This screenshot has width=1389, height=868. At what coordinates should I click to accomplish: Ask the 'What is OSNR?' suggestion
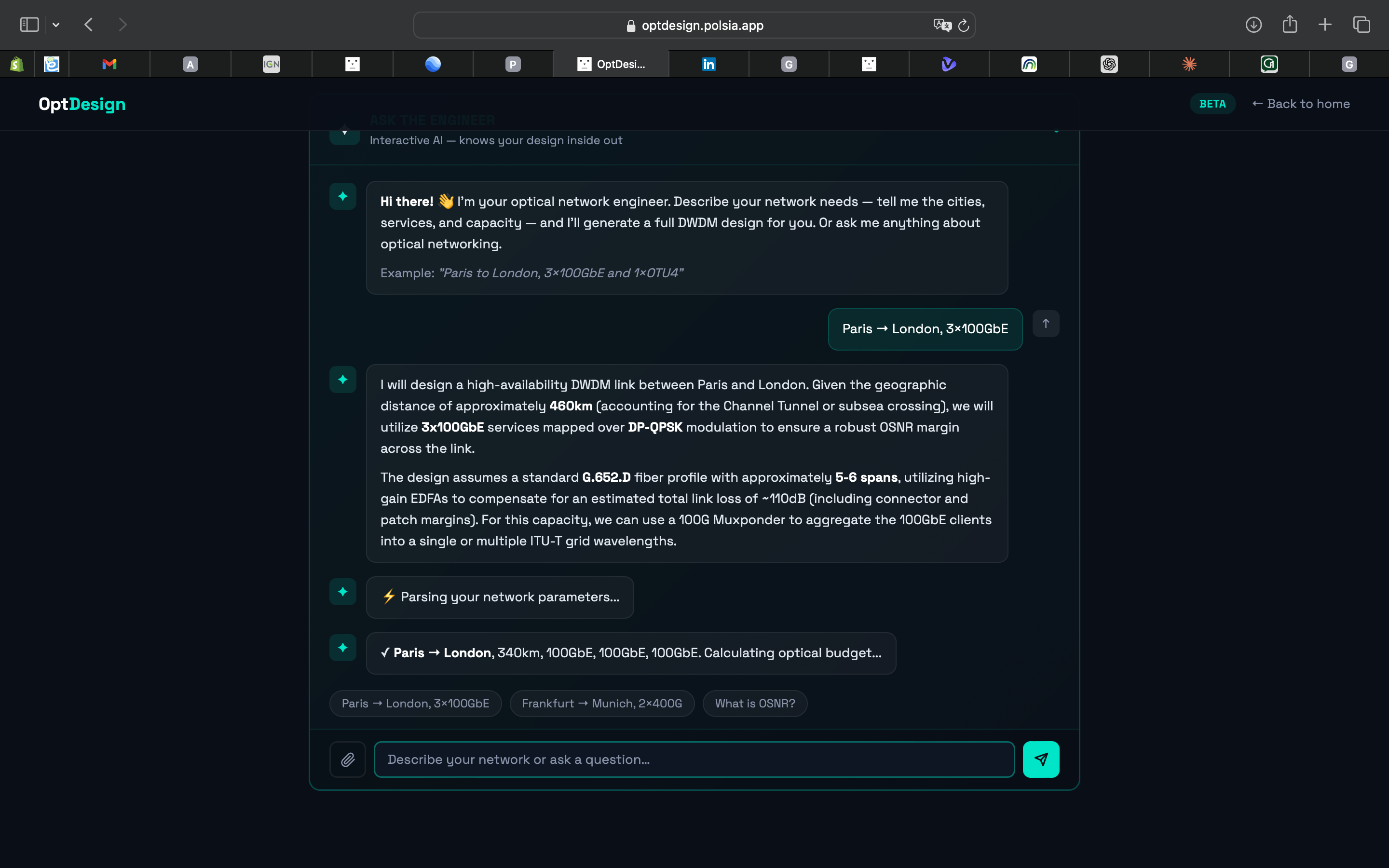pos(755,703)
